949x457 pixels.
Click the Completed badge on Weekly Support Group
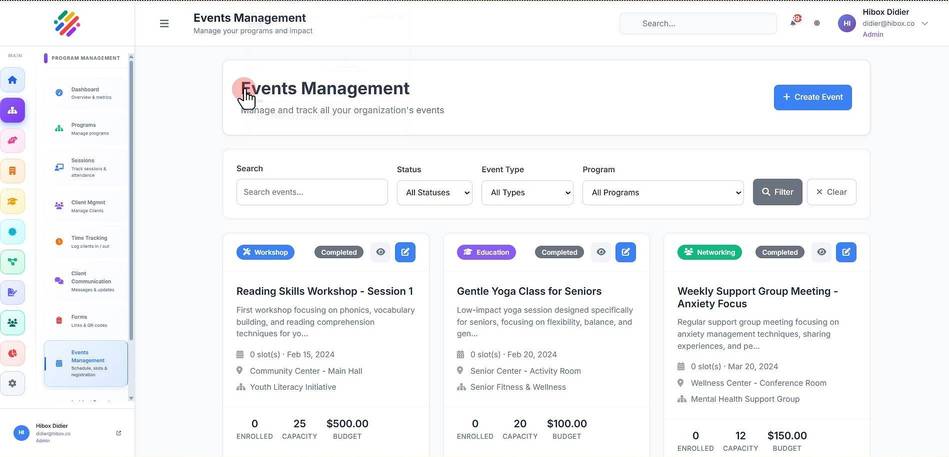pyautogui.click(x=780, y=252)
